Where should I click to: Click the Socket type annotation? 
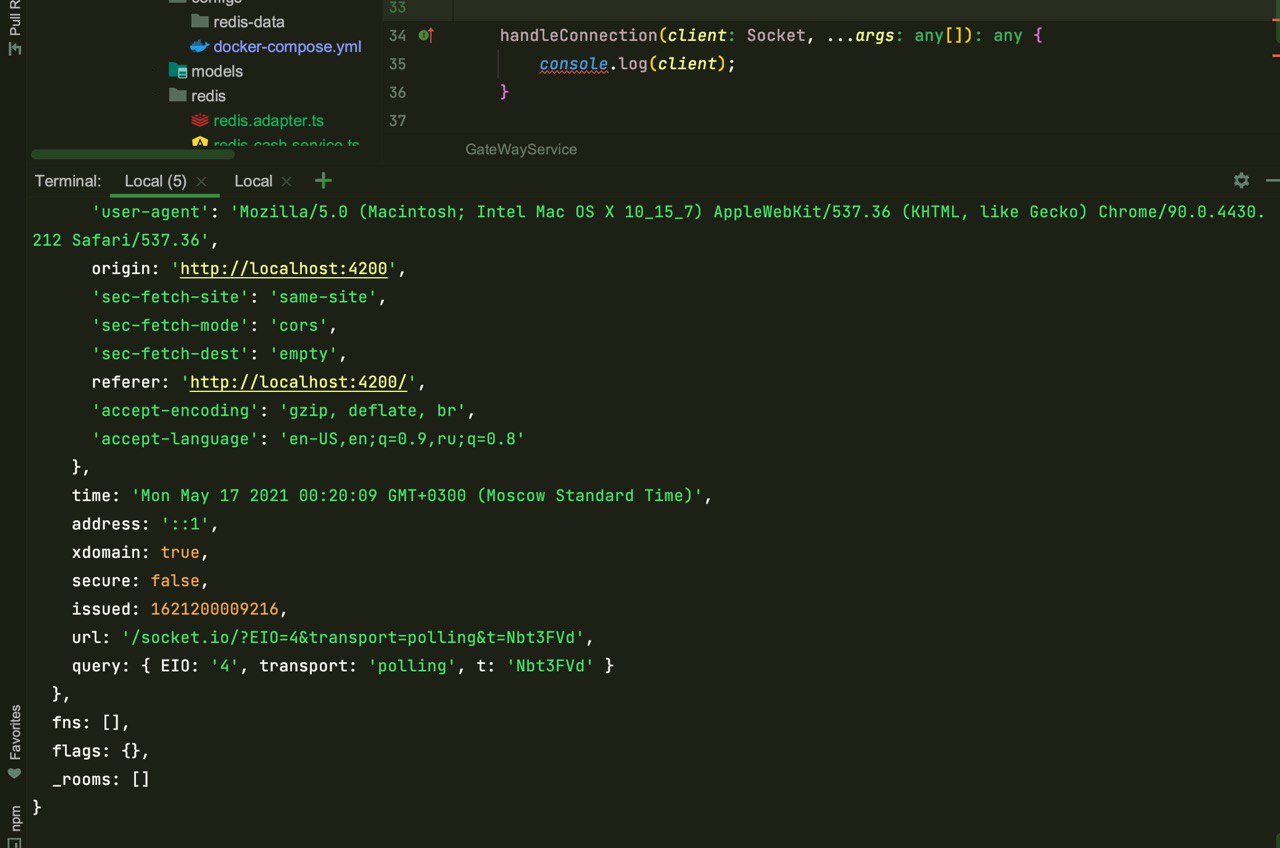776,35
